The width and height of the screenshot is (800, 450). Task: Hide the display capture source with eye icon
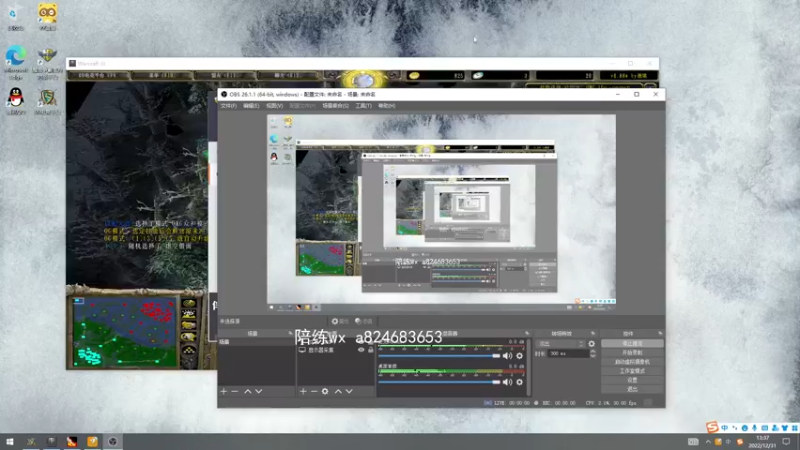coord(361,350)
